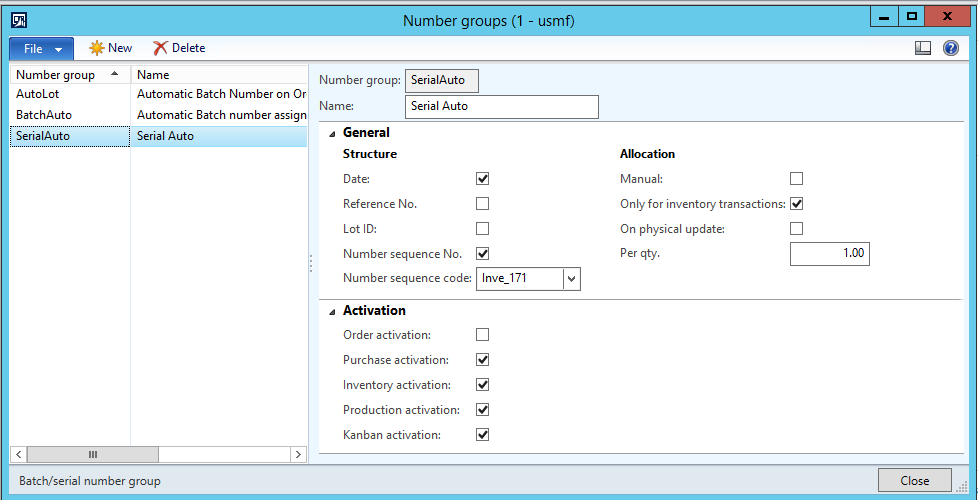Toggle the view layout icon beside Help
The image size is (978, 500).
(923, 48)
